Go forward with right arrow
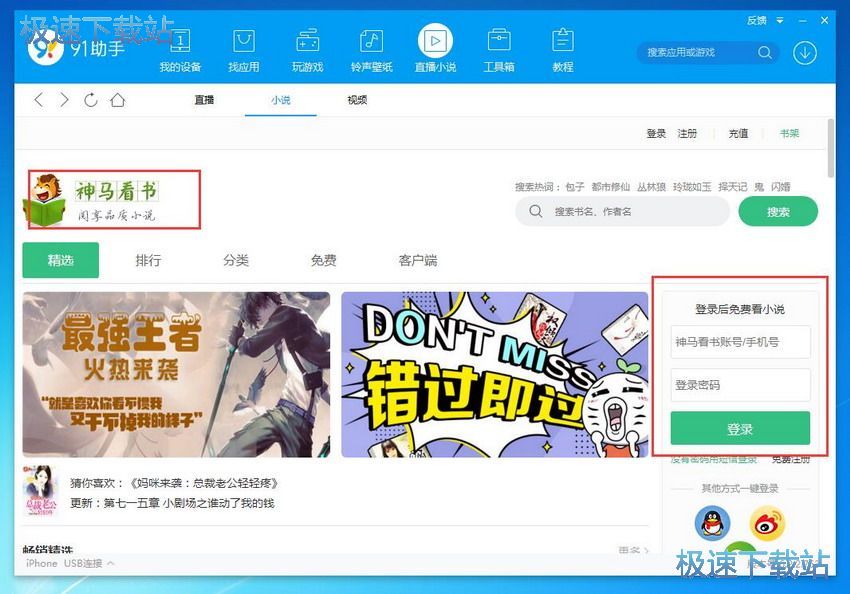This screenshot has height=594, width=850. tap(65, 100)
